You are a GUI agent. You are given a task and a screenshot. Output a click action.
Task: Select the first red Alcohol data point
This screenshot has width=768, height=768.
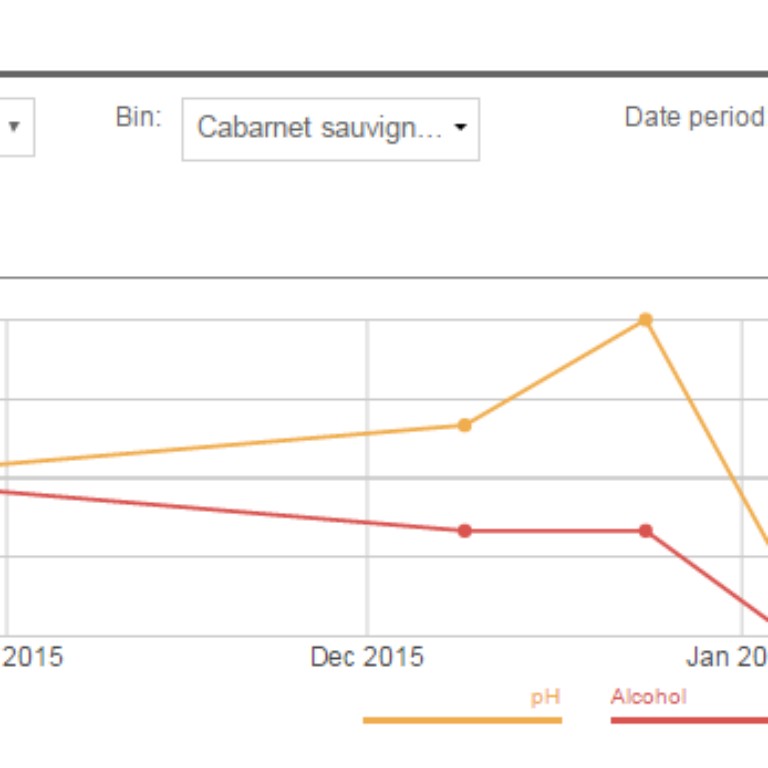pyautogui.click(x=465, y=531)
